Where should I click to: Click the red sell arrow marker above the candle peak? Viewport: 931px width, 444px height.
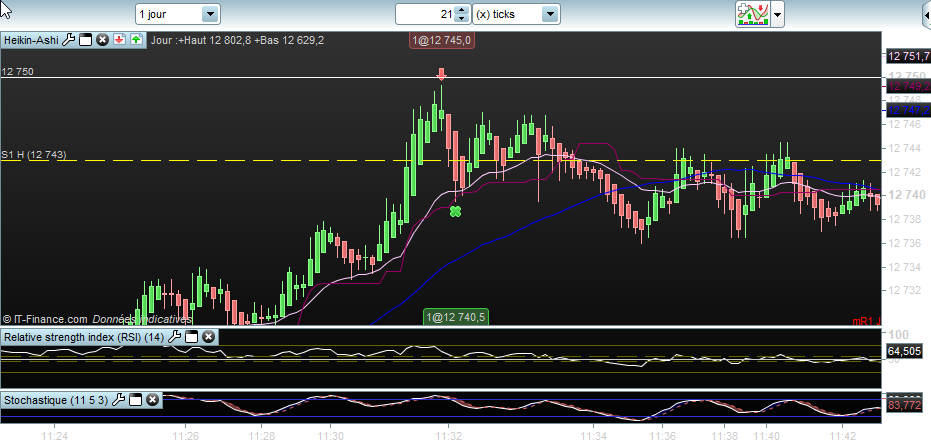point(441,74)
